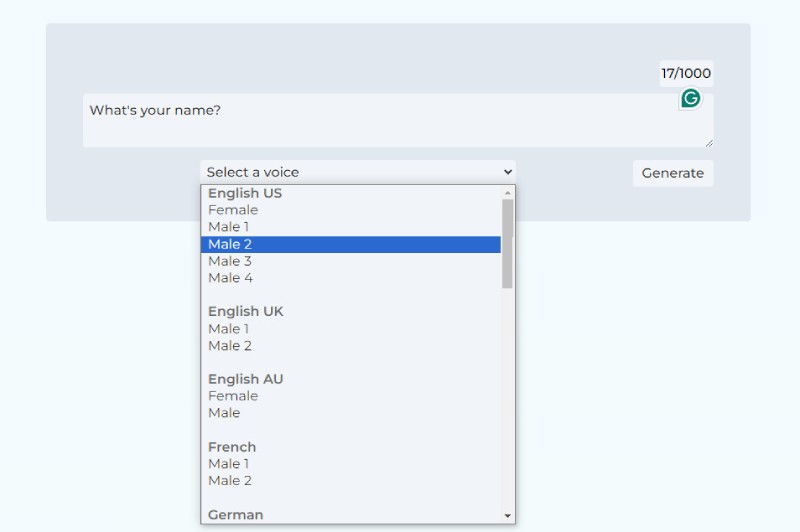Pick English UK Male 2 voice

(x=230, y=346)
